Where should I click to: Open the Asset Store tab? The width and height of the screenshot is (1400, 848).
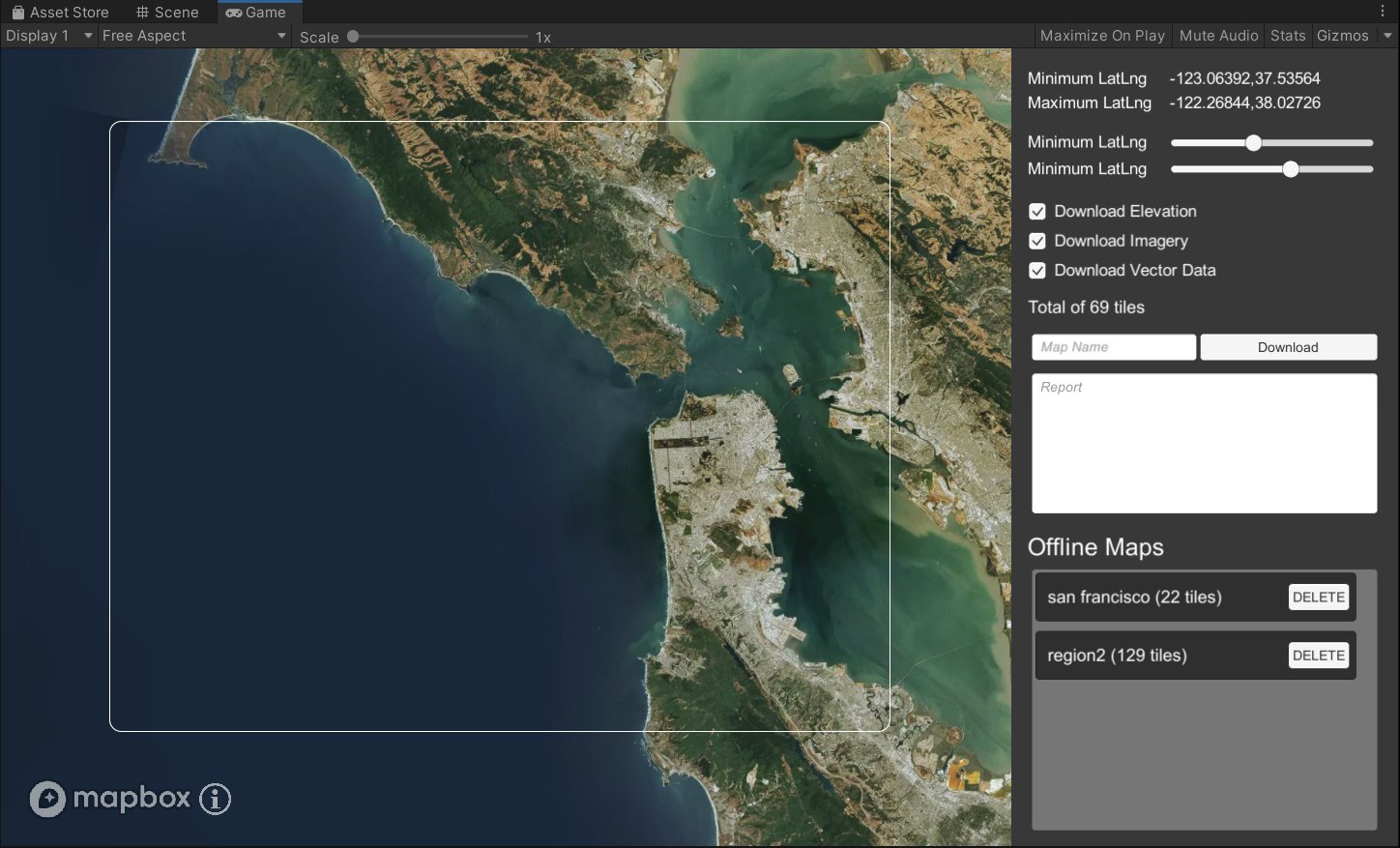pyautogui.click(x=60, y=13)
